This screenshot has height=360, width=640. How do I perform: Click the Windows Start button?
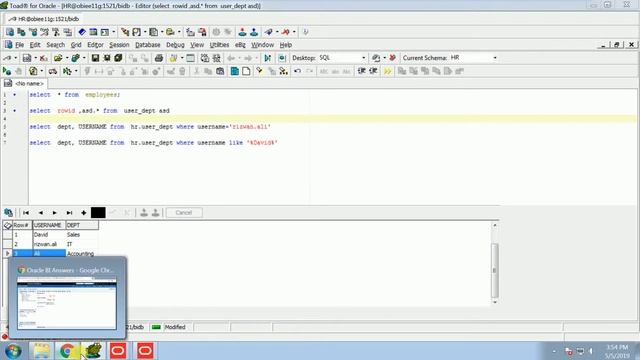coord(13,351)
